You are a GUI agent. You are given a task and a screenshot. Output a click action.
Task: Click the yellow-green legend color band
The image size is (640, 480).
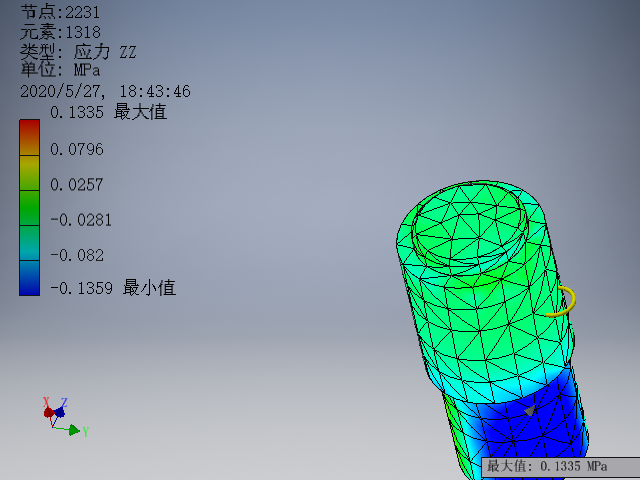point(29,173)
